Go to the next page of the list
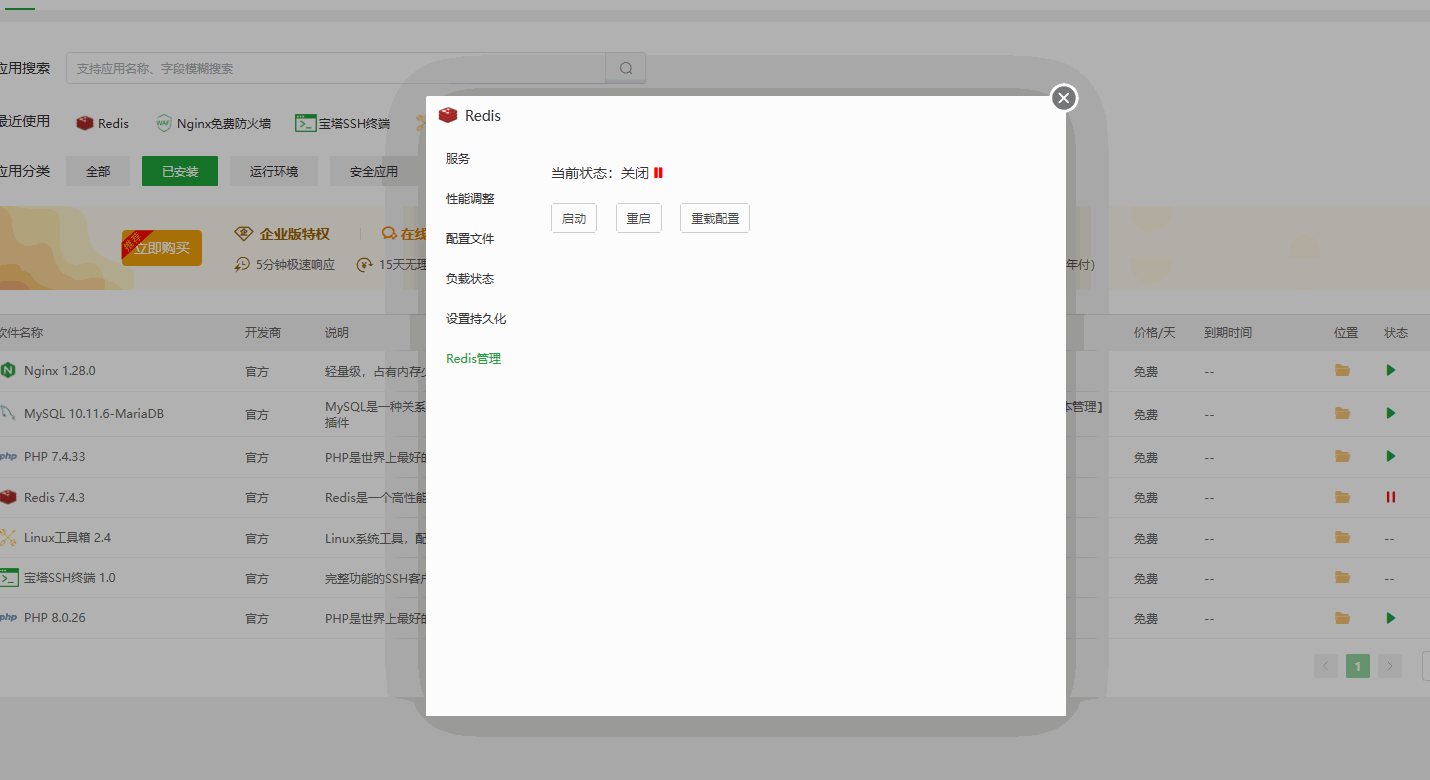Viewport: 1430px width, 780px height. (x=1390, y=666)
